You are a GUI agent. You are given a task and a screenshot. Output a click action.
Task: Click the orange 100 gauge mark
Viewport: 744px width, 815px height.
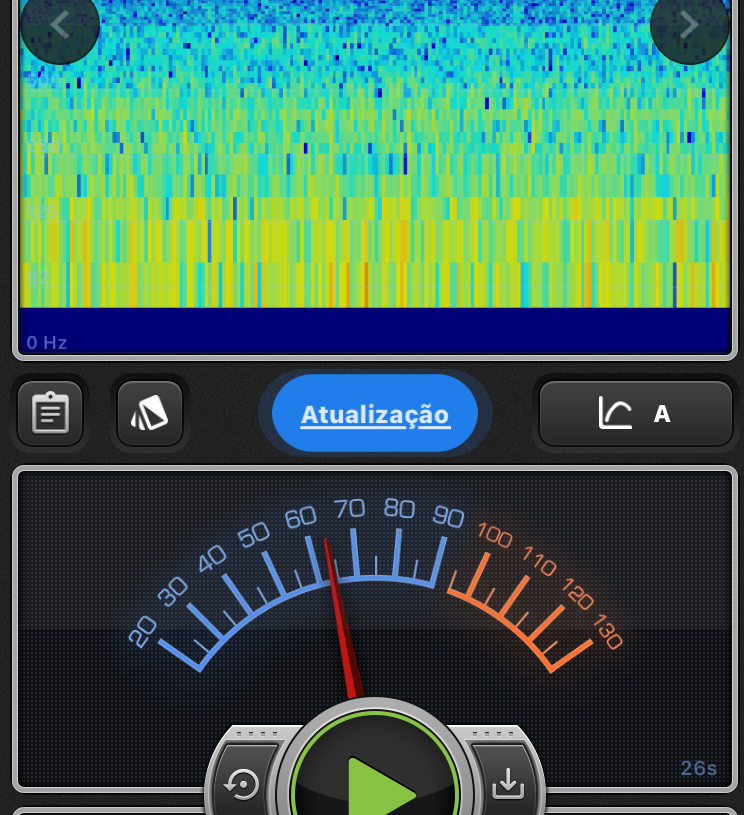pyautogui.click(x=495, y=535)
